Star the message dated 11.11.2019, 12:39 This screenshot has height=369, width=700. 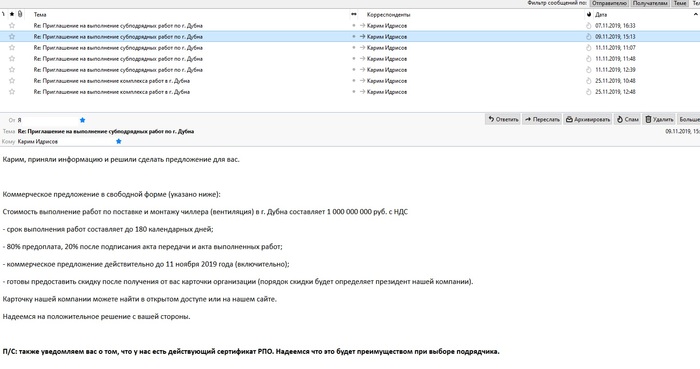point(12,70)
